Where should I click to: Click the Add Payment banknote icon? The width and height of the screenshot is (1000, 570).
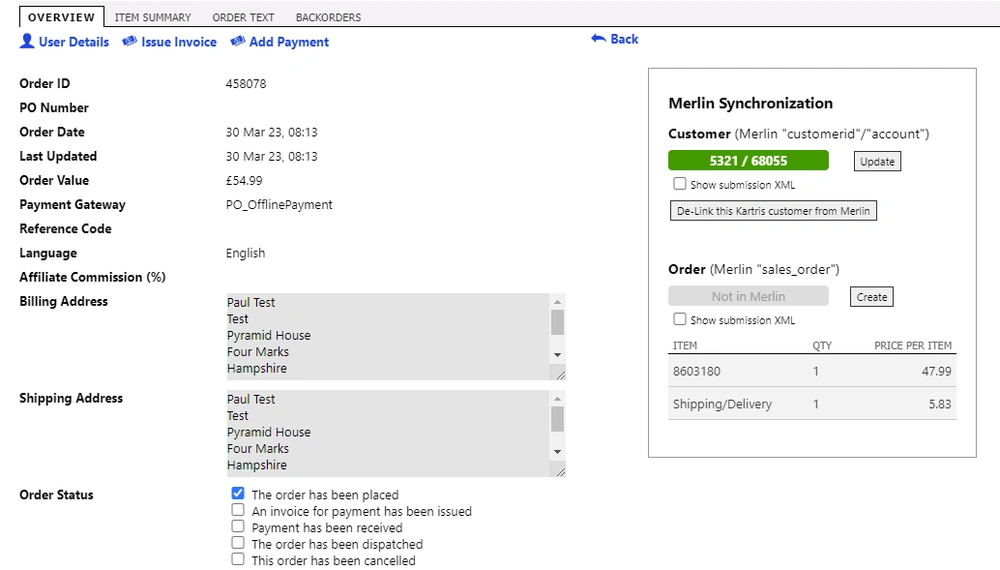pos(238,41)
